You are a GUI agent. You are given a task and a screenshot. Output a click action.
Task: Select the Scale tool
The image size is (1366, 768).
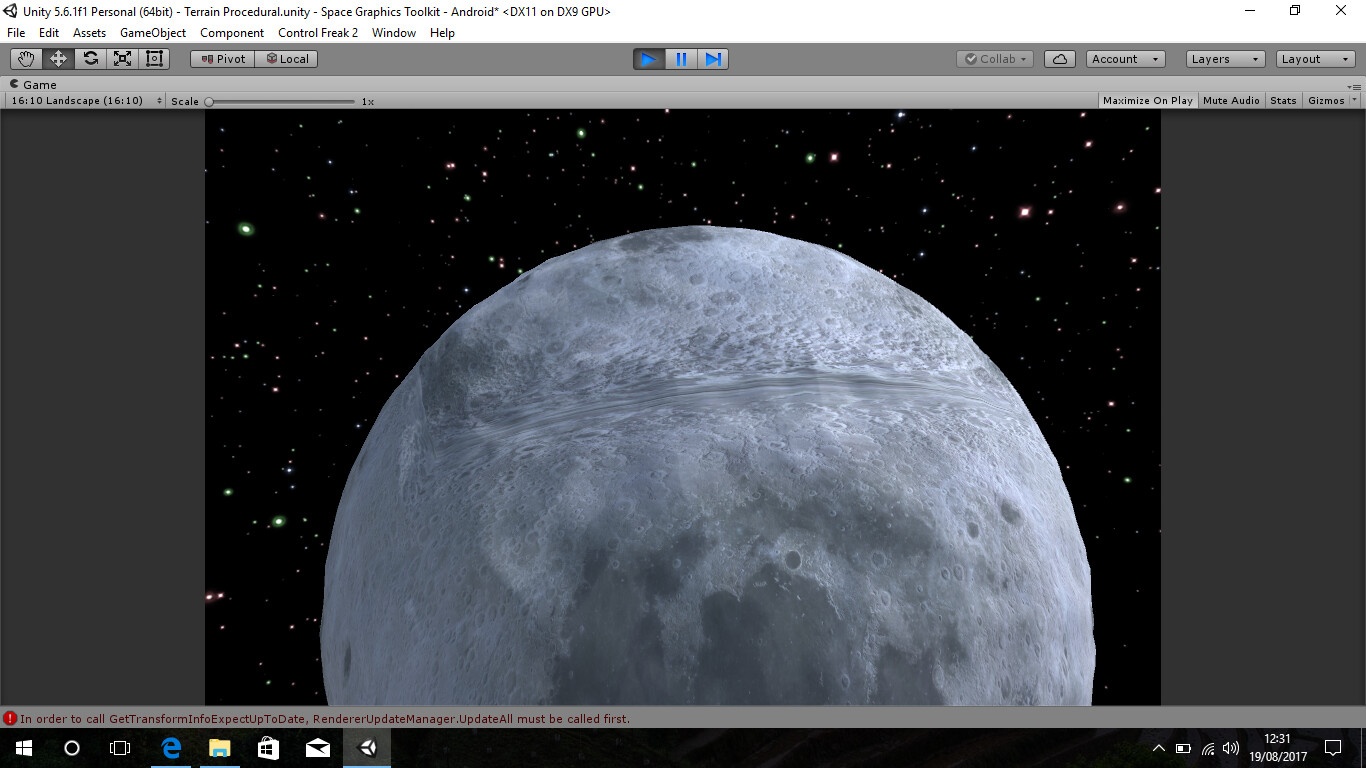point(122,58)
